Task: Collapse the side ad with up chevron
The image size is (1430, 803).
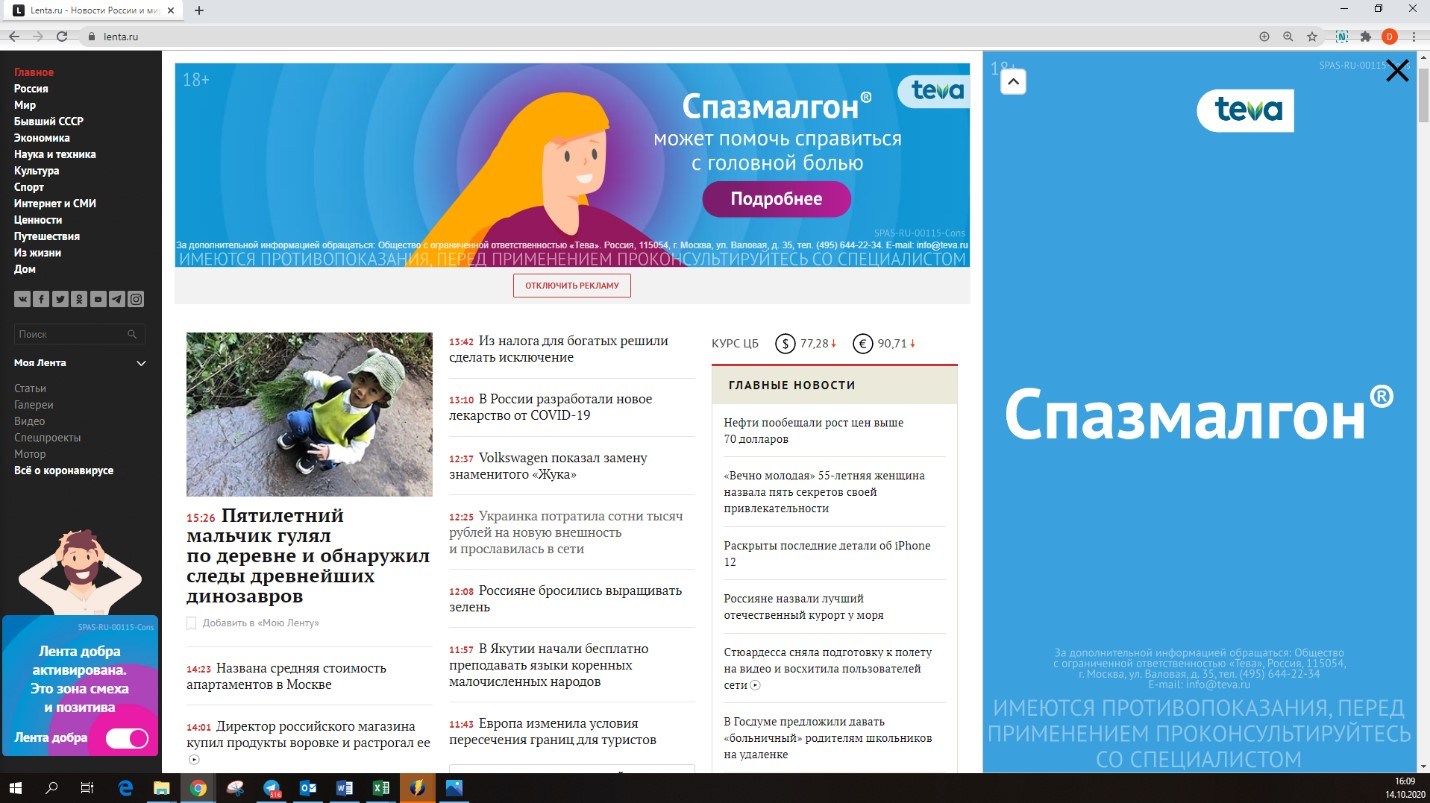Action: [x=1013, y=81]
